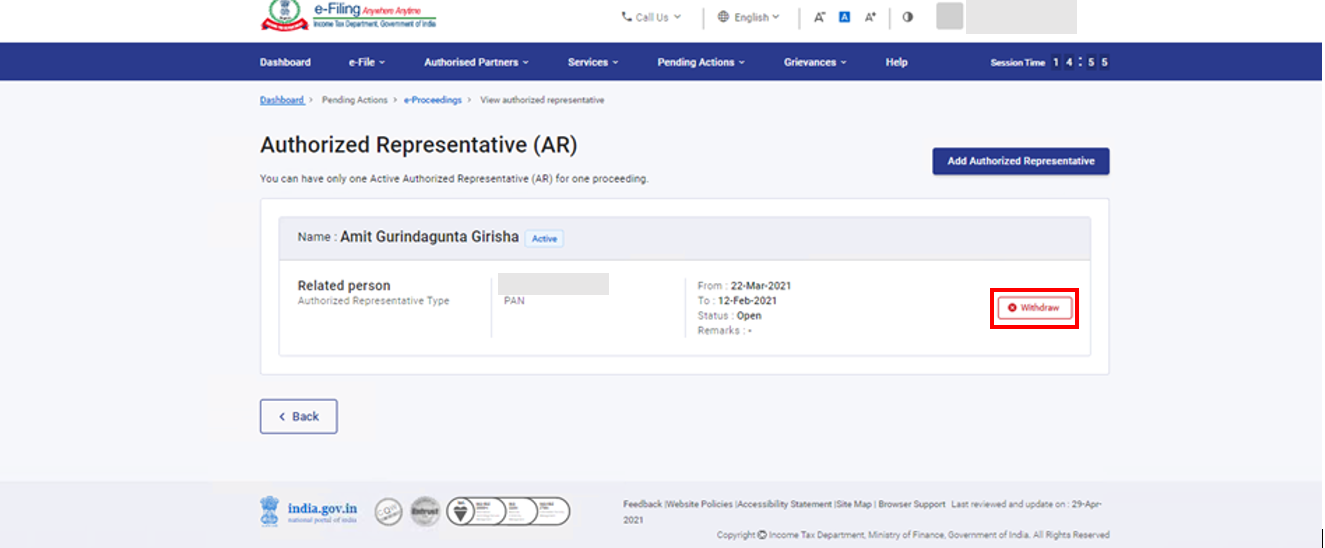
Task: Withdraw the active authorized representative
Action: (x=1034, y=308)
